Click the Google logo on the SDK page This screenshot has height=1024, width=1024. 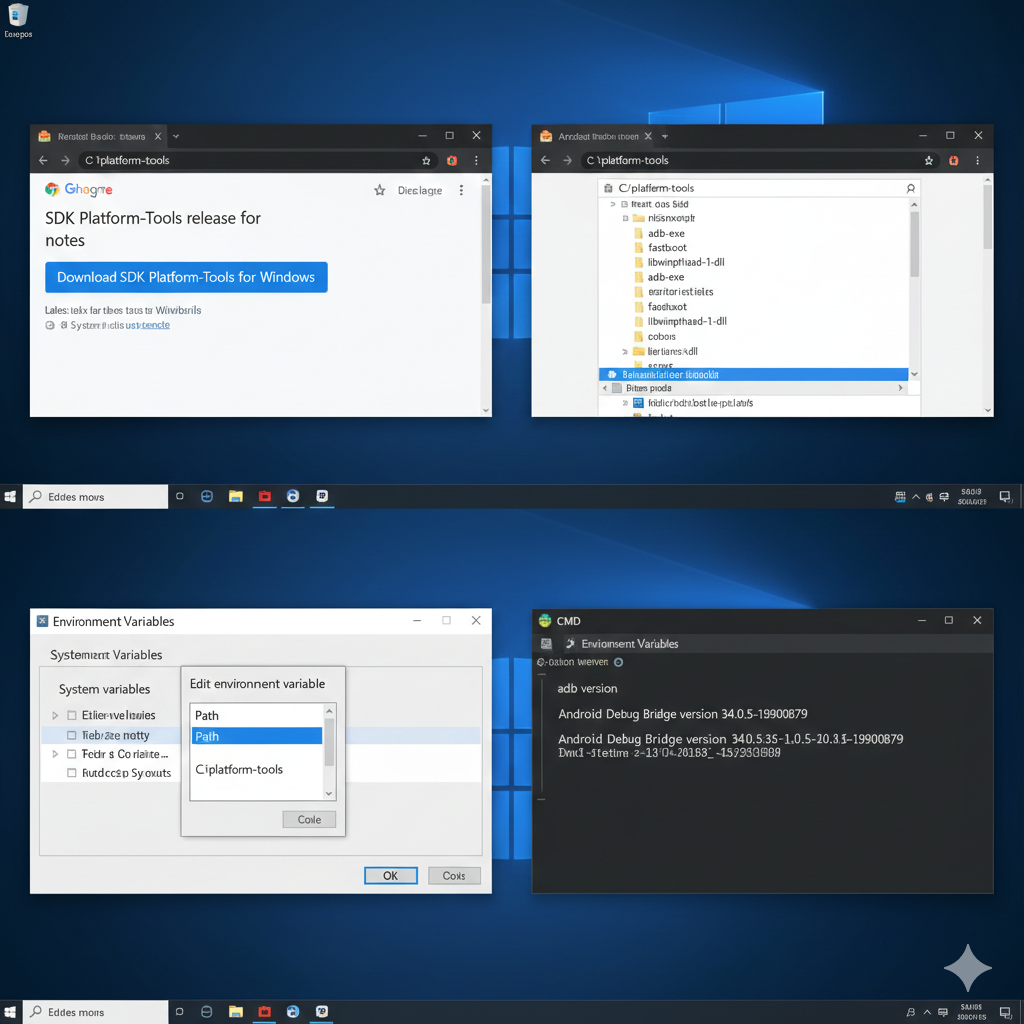(78, 189)
